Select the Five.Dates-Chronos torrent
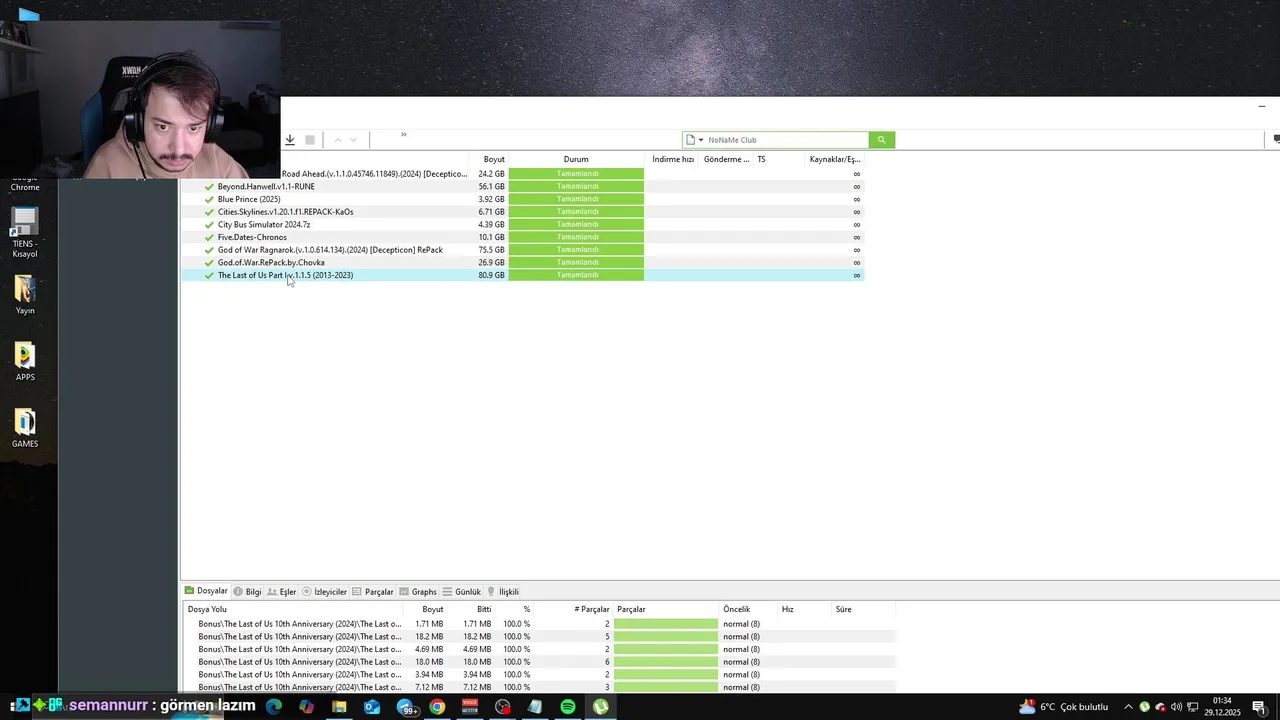This screenshot has width=1280, height=720. click(x=252, y=237)
